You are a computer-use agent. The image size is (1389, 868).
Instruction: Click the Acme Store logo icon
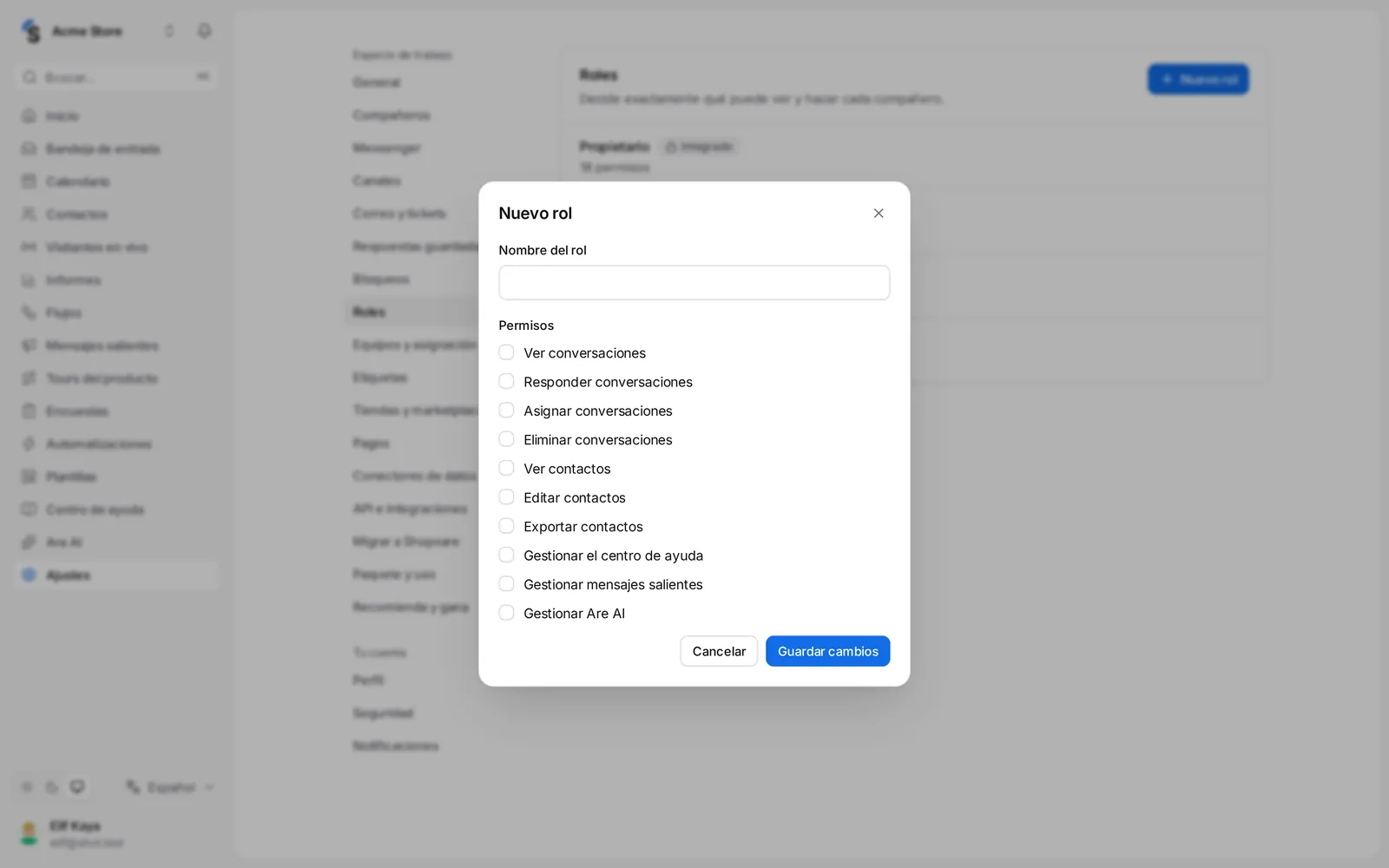(31, 31)
